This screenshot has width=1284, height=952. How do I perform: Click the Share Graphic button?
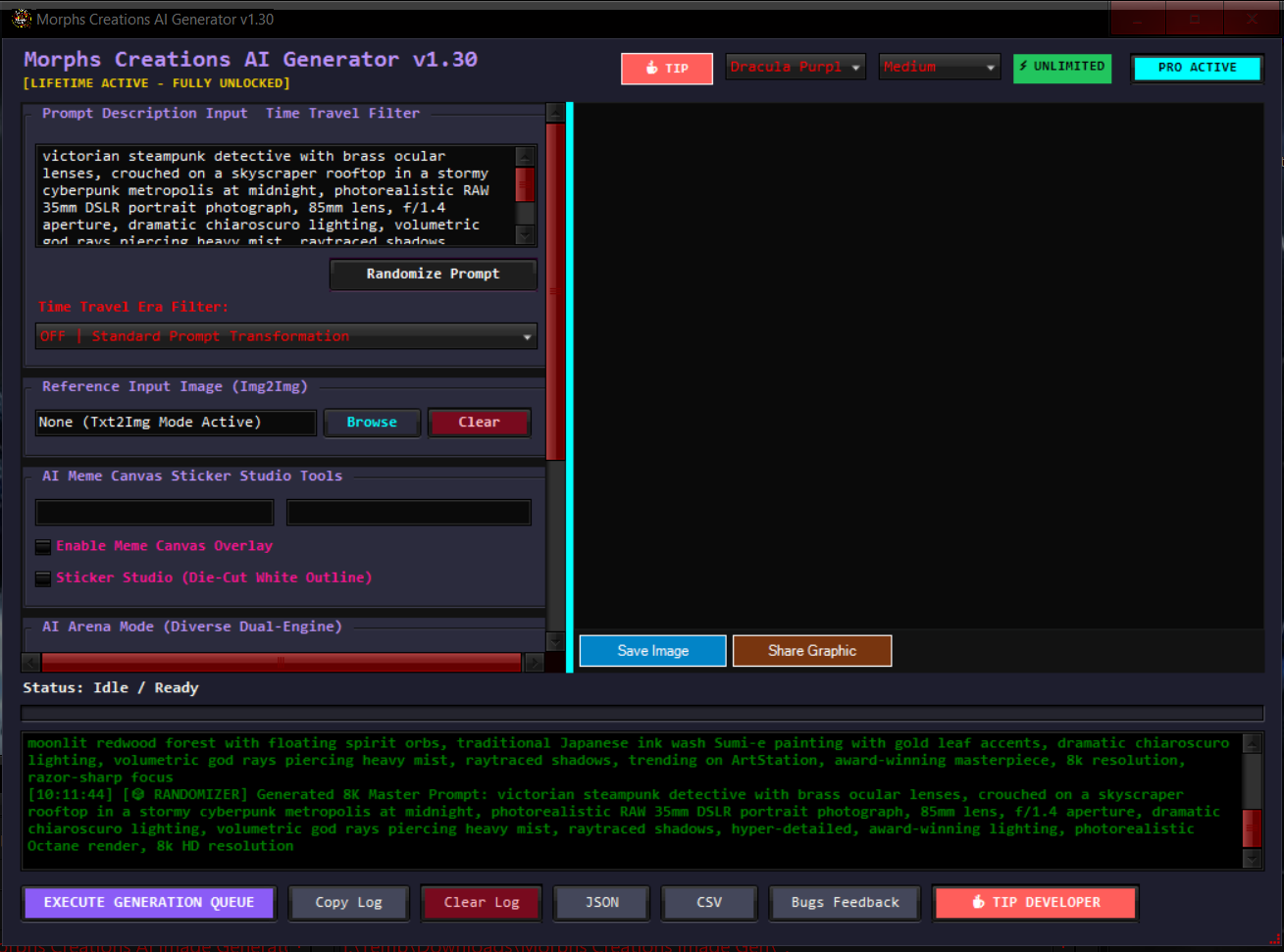point(812,651)
